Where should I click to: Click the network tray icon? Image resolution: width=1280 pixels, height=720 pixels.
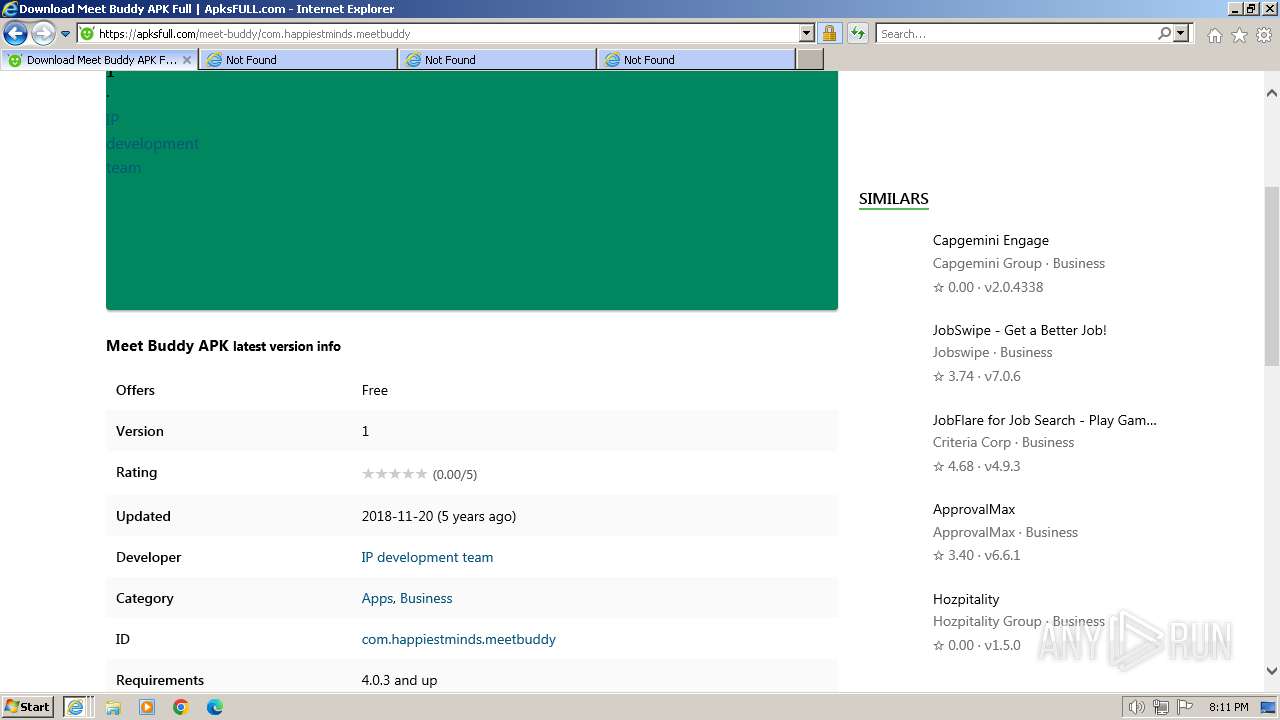(x=1161, y=707)
